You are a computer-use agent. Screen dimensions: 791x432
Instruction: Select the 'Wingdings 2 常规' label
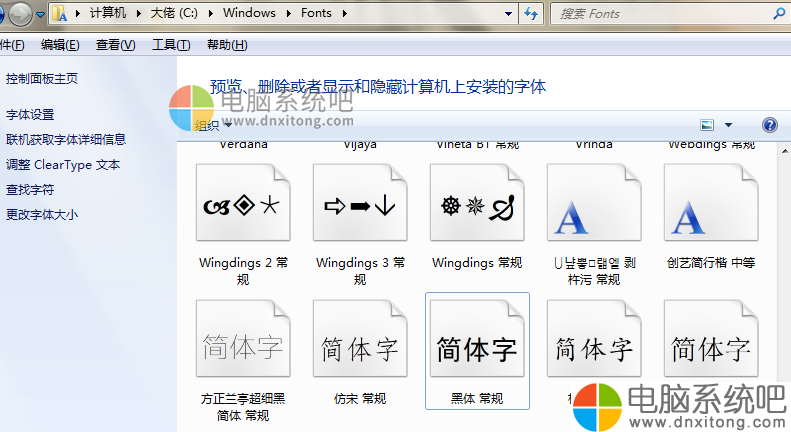(x=243, y=271)
